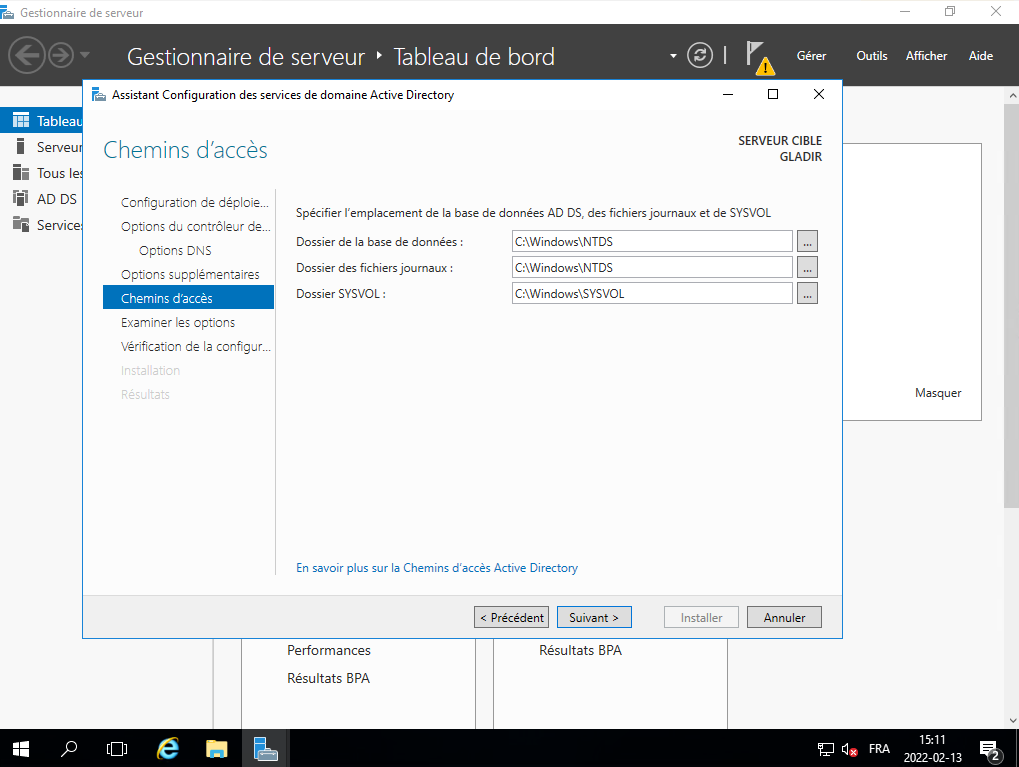Open taskbar search magnifier icon
Image resolution: width=1019 pixels, height=767 pixels.
click(69, 748)
